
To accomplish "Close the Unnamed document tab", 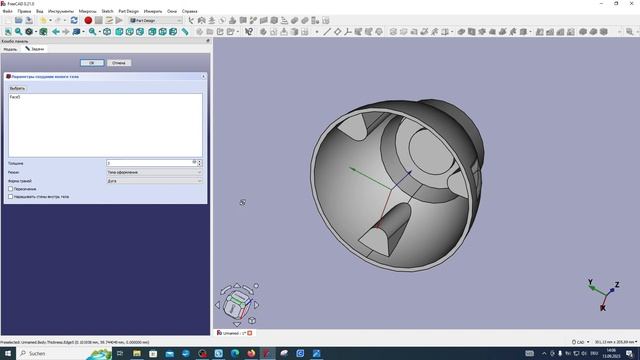I will 250,333.
